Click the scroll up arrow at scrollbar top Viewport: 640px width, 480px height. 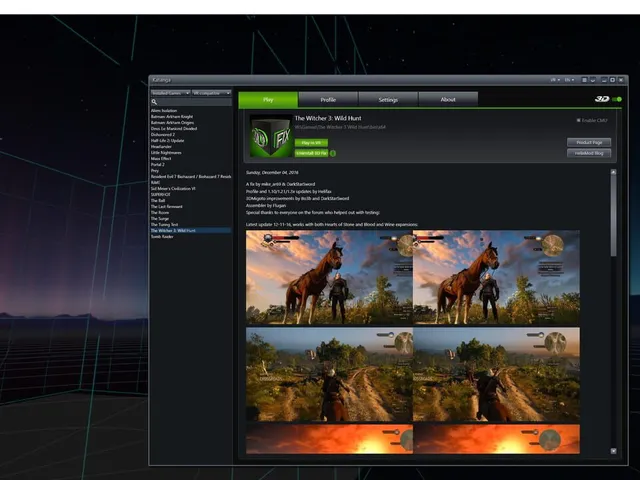pos(613,172)
